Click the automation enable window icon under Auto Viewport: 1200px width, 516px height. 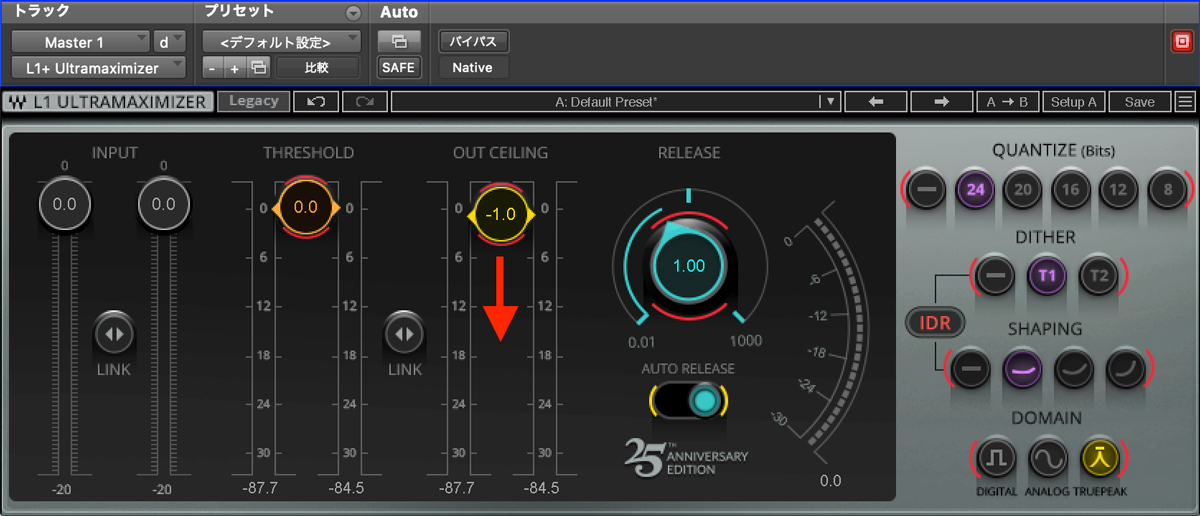click(x=399, y=41)
